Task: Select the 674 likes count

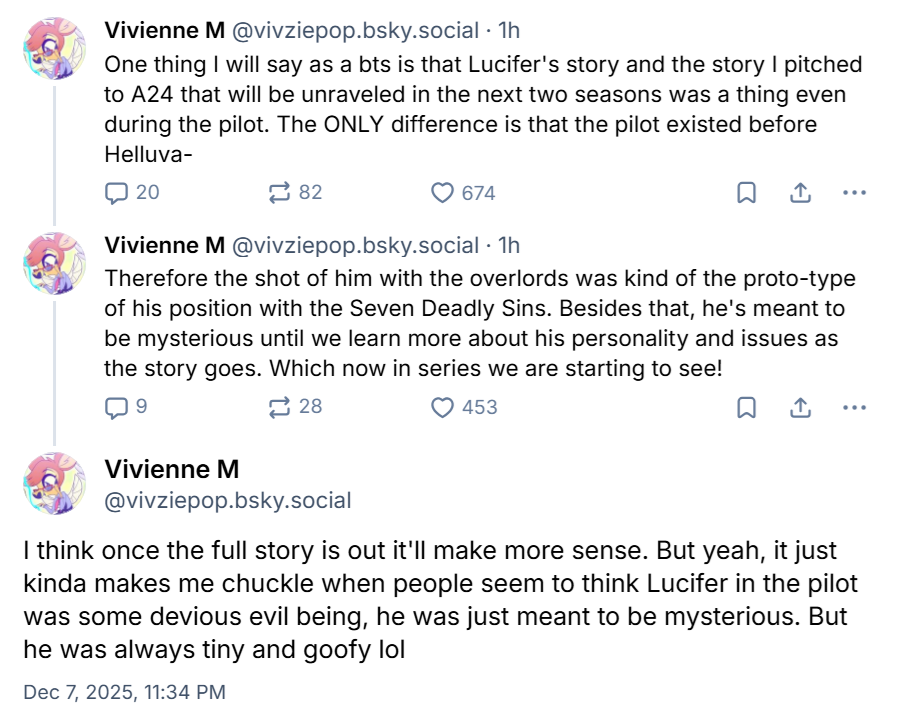Action: point(477,192)
